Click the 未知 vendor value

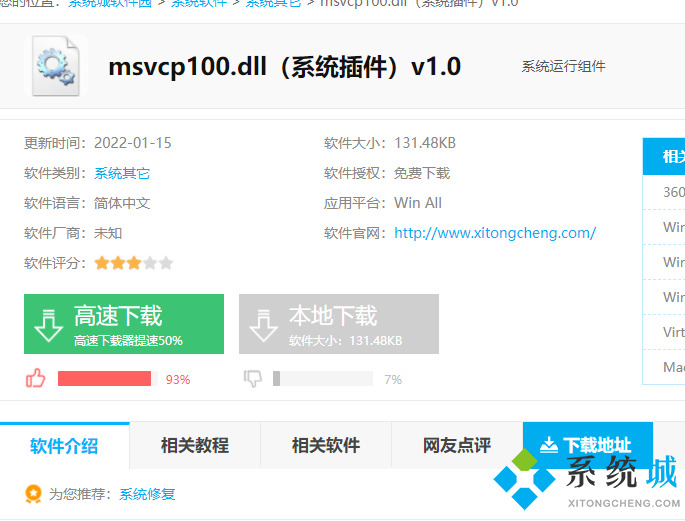(x=108, y=233)
